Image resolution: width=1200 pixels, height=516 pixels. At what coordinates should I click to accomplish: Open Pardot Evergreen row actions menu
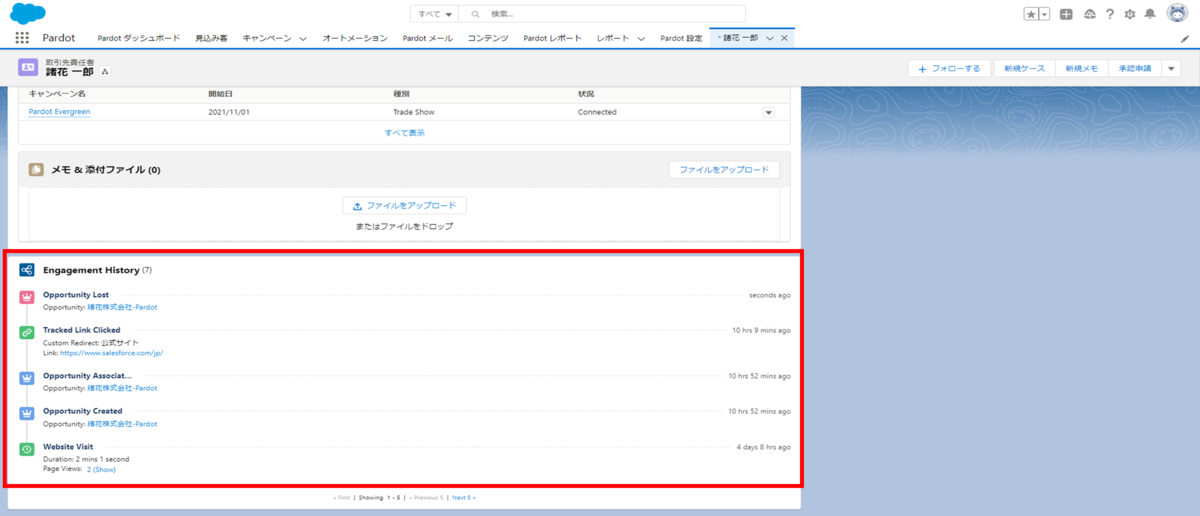pyautogui.click(x=769, y=112)
